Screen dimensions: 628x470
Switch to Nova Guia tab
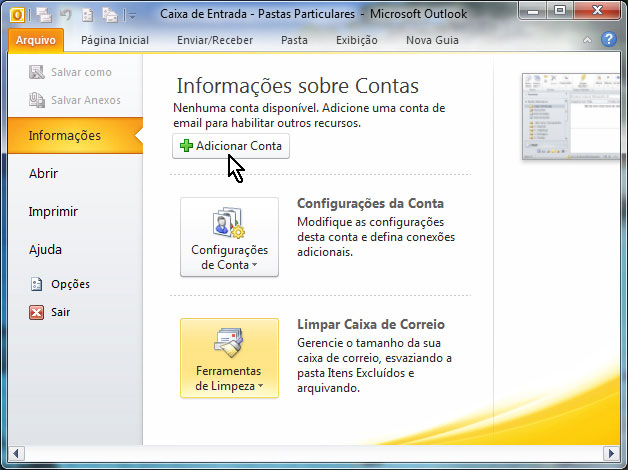point(432,40)
